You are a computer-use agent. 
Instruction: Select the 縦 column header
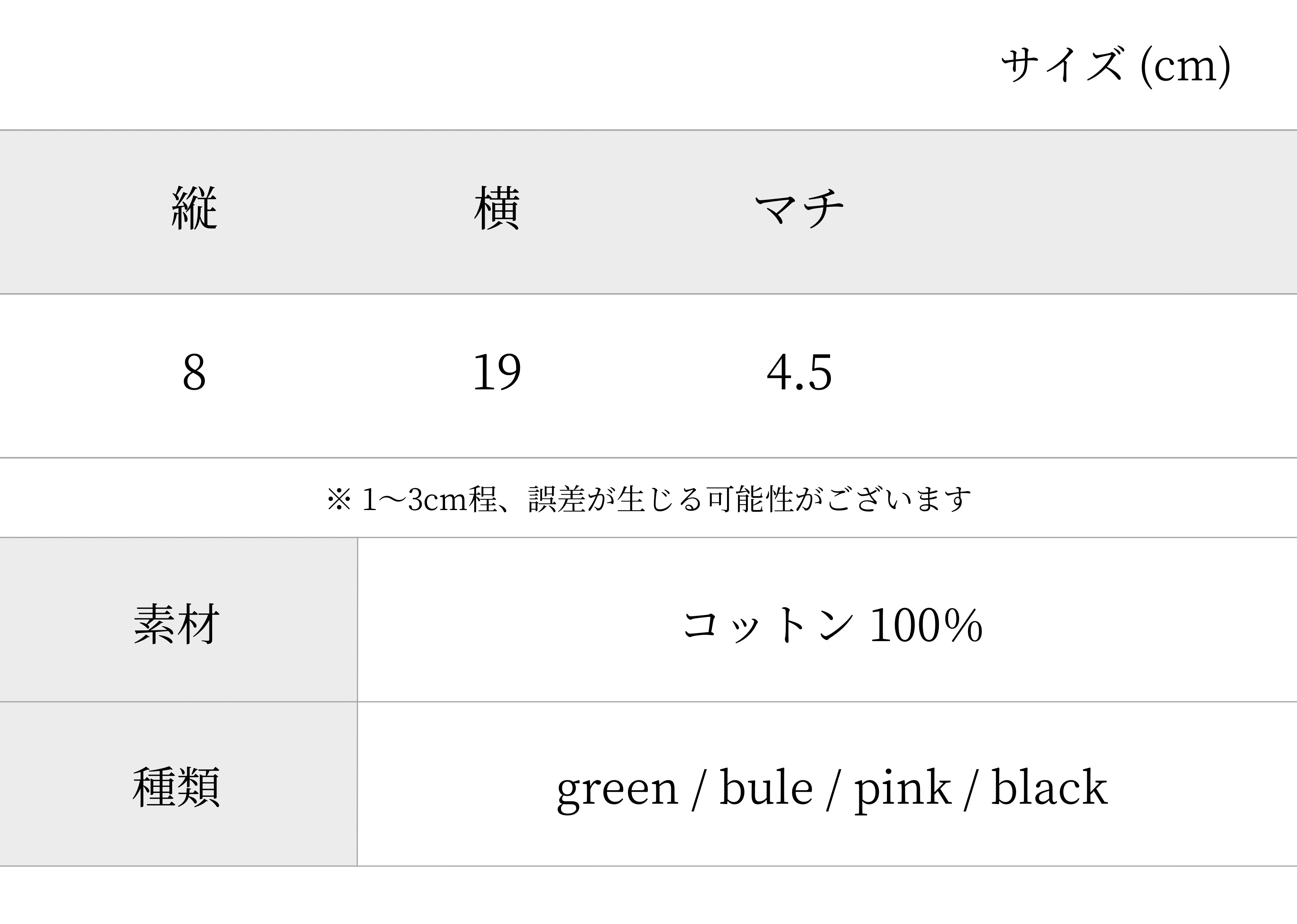click(x=194, y=208)
